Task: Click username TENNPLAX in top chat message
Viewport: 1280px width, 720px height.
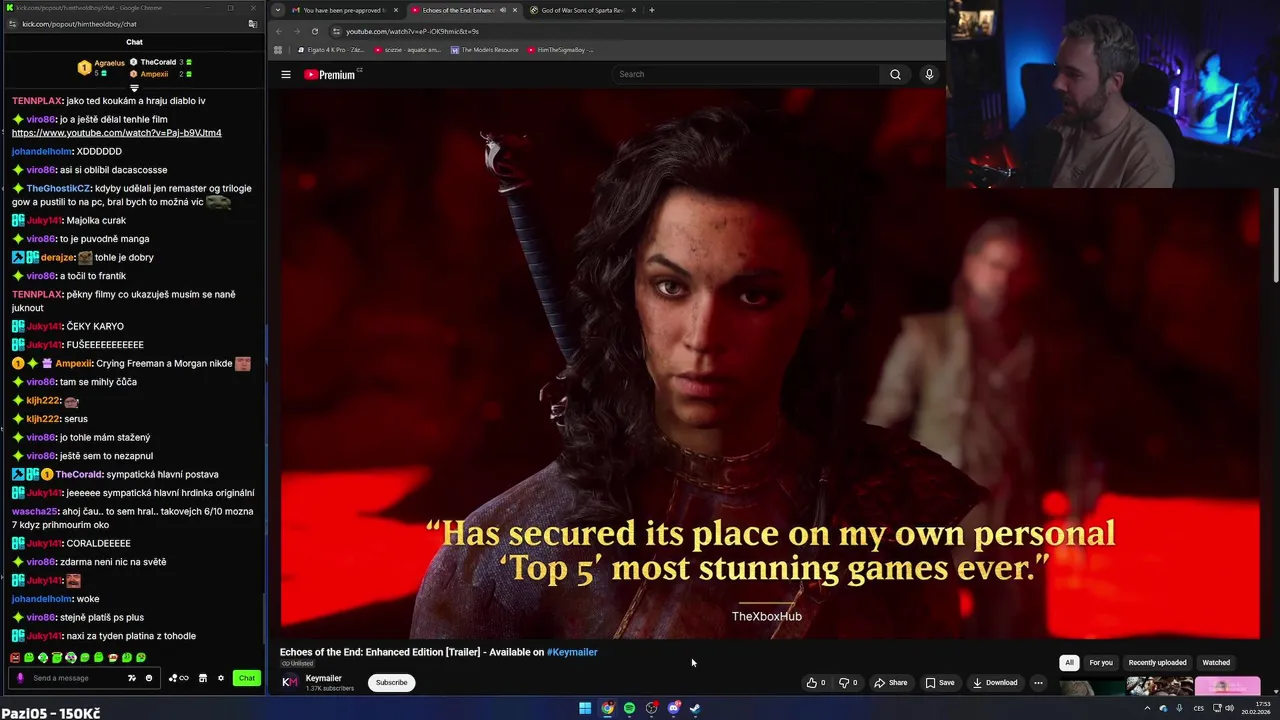Action: [36, 100]
